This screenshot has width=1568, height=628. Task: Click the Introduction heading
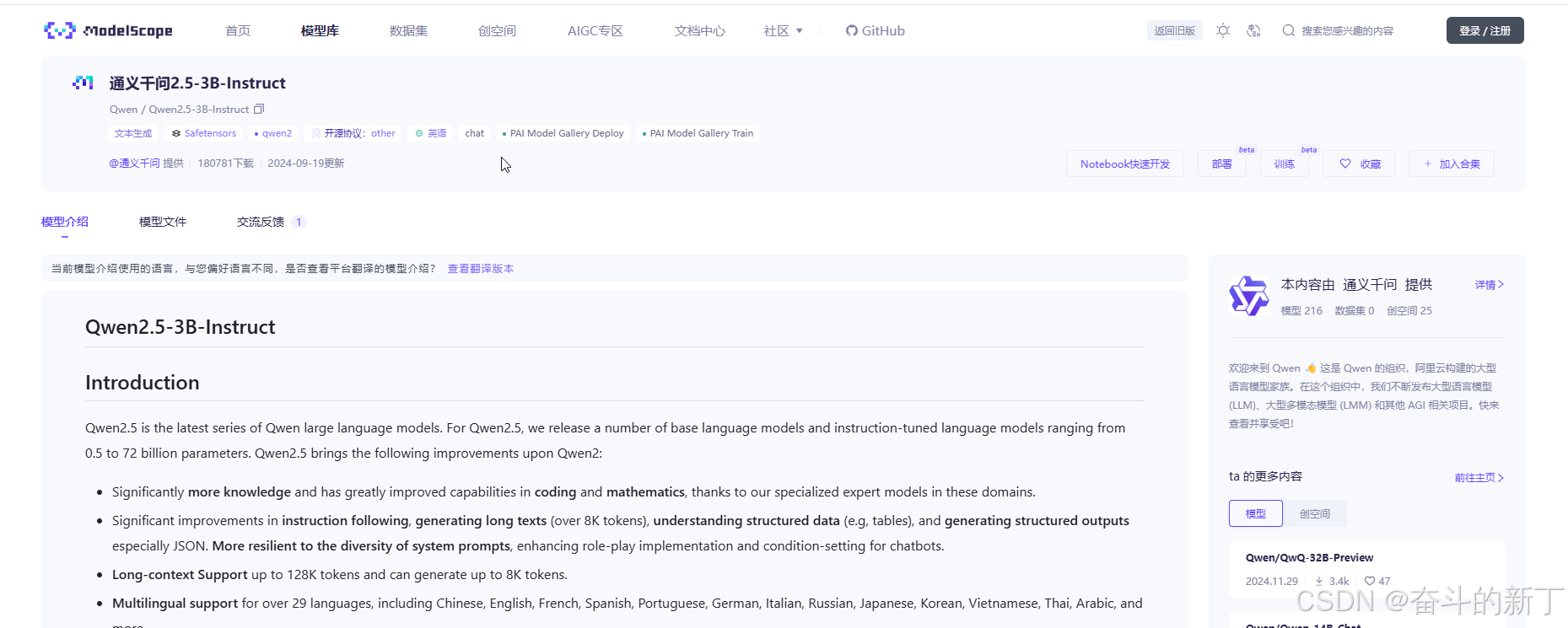click(143, 383)
